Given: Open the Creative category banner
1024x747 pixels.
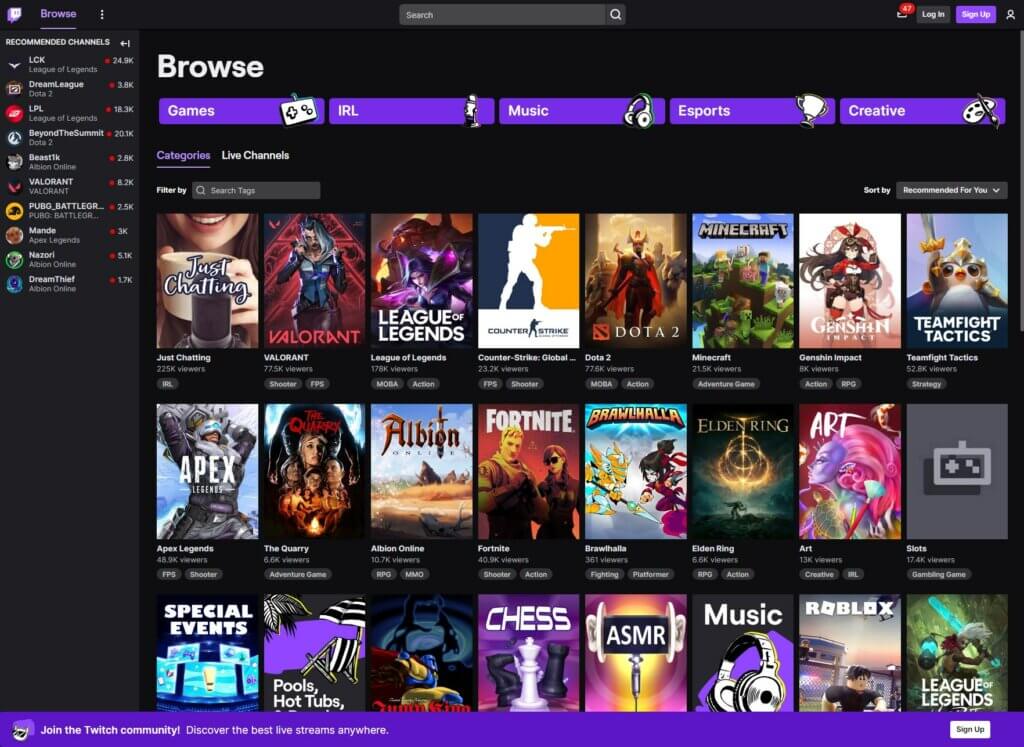Looking at the screenshot, I should coord(922,111).
